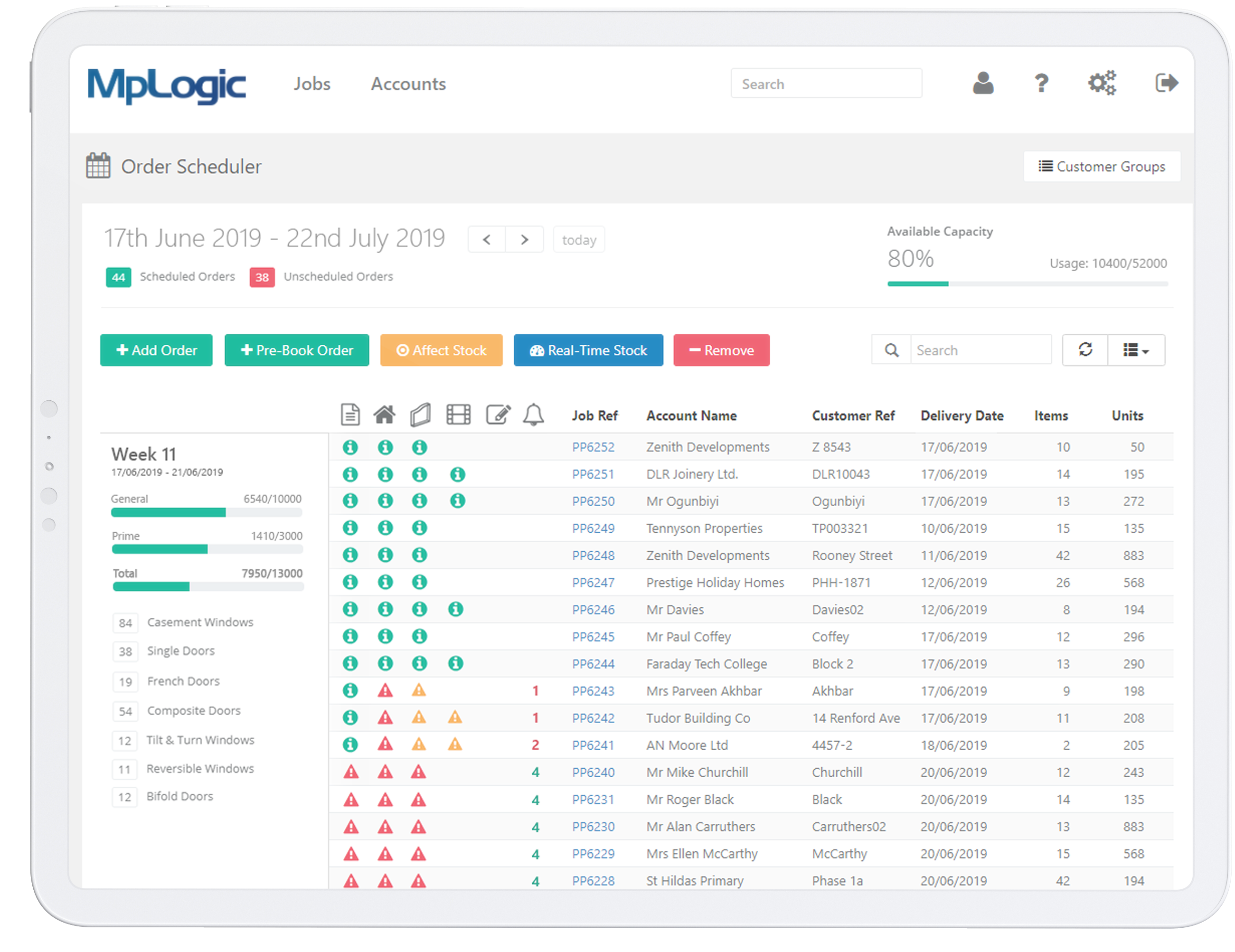Click last red warning icon for PP6229
Image resolution: width=1235 pixels, height=952 pixels.
(x=418, y=853)
